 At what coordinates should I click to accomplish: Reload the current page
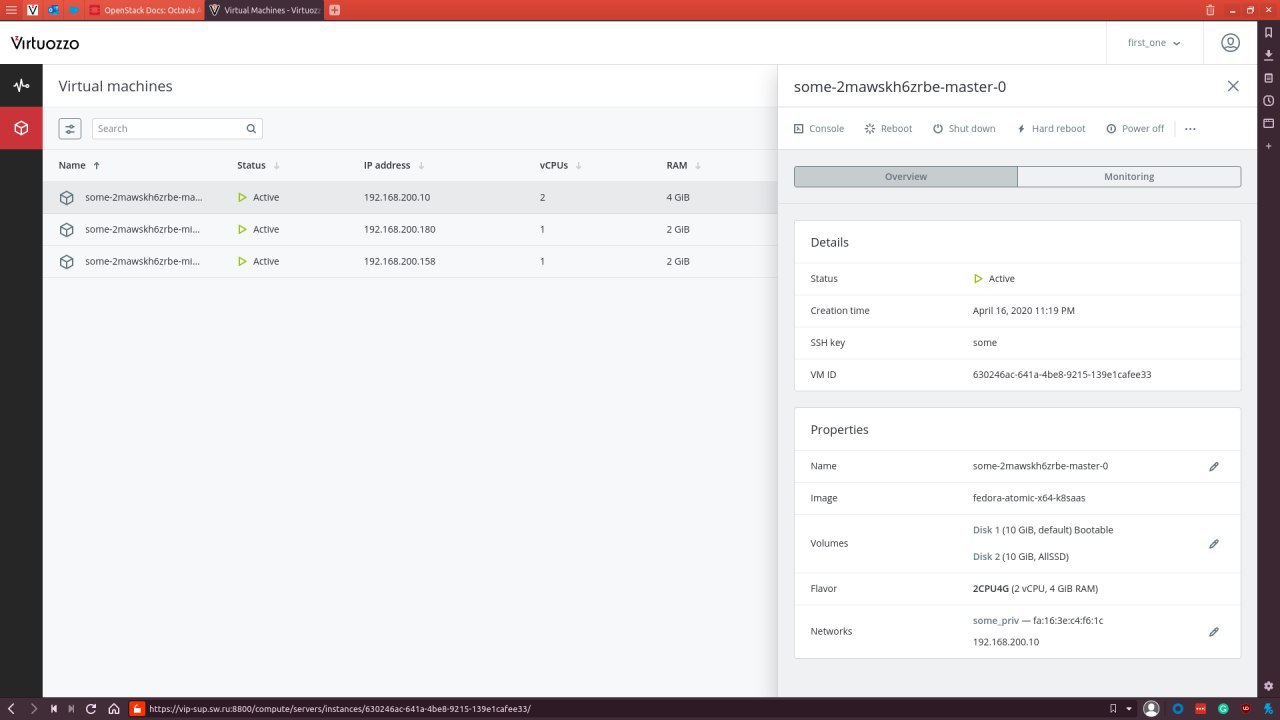coord(91,709)
